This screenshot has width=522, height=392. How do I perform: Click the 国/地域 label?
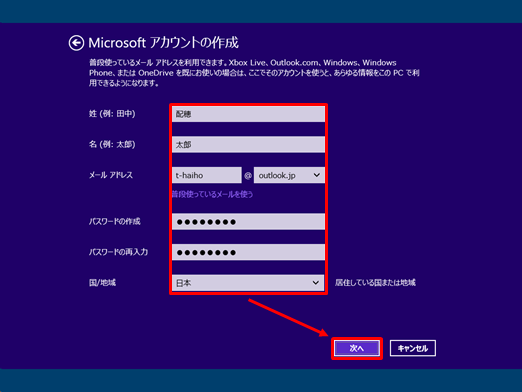102,283
